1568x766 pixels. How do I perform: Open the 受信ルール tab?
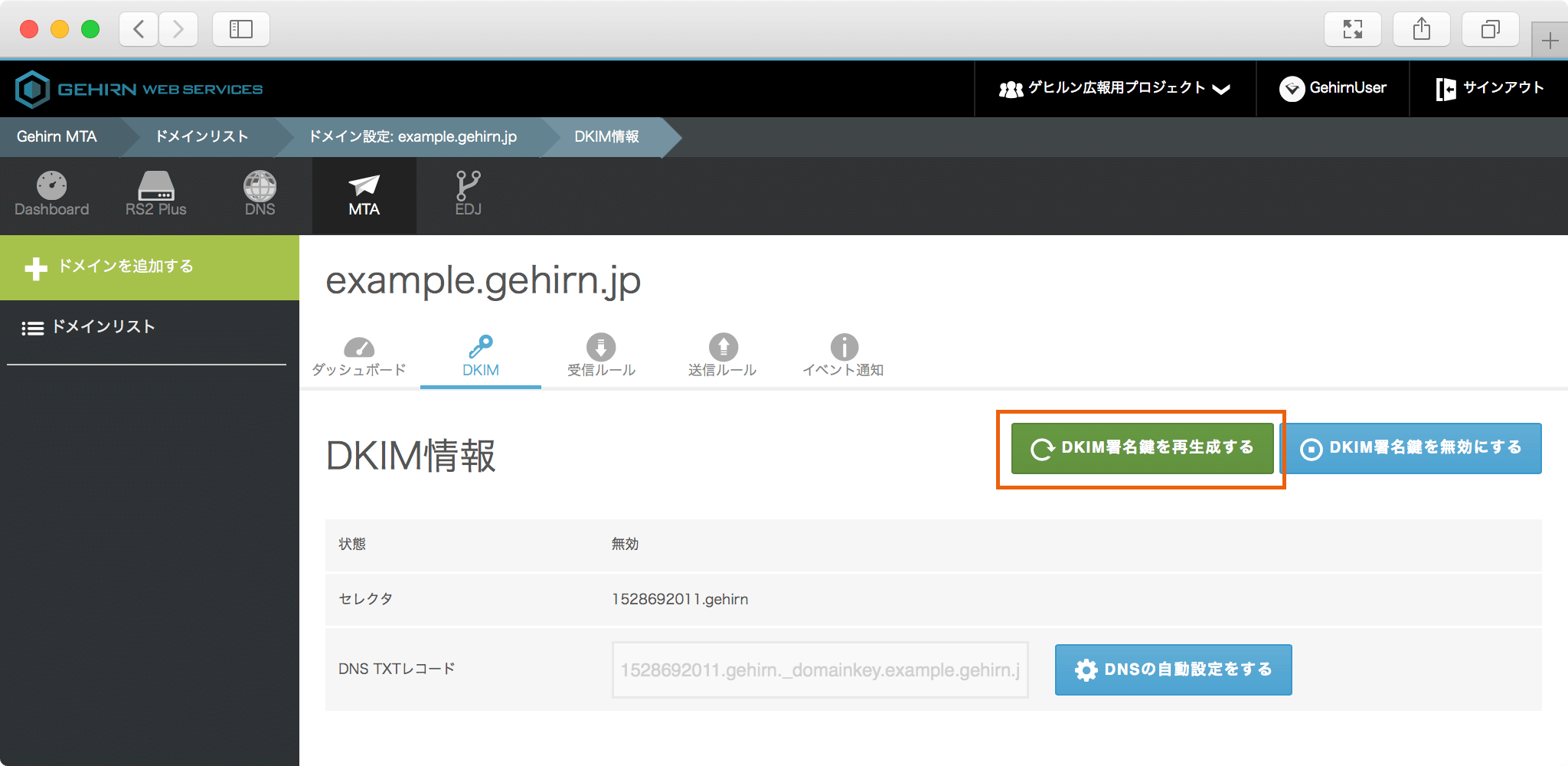click(x=601, y=357)
